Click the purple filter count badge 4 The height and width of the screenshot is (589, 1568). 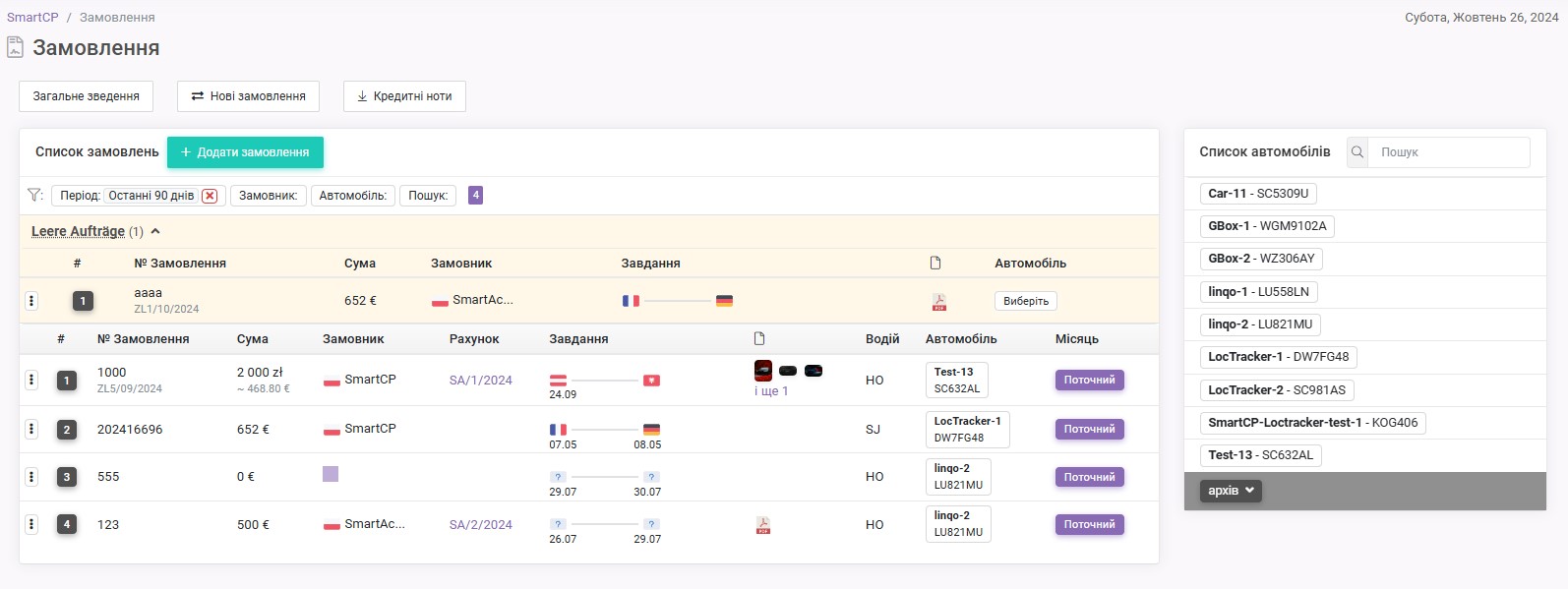coord(475,195)
